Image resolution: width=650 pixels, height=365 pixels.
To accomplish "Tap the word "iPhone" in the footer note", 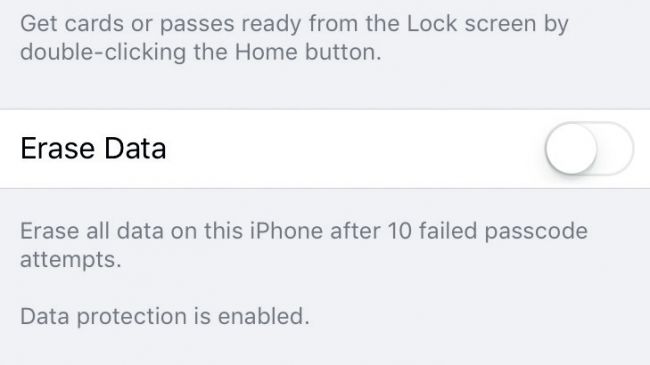I will click(286, 231).
